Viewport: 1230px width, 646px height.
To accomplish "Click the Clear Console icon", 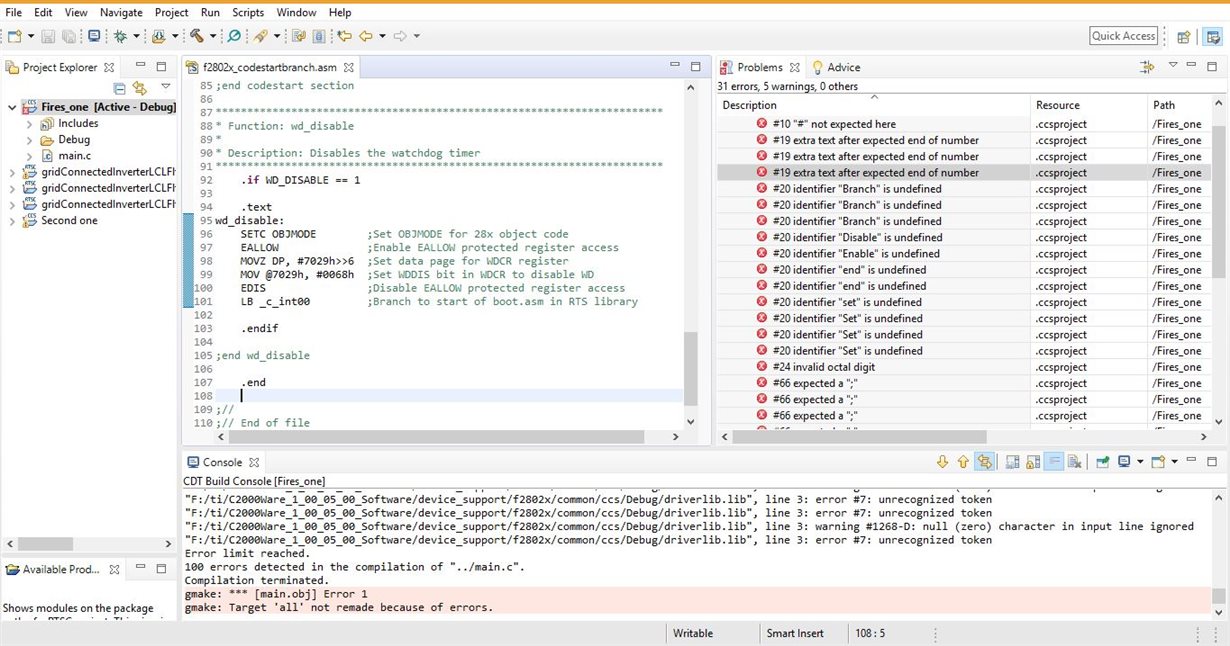I will tap(1074, 462).
